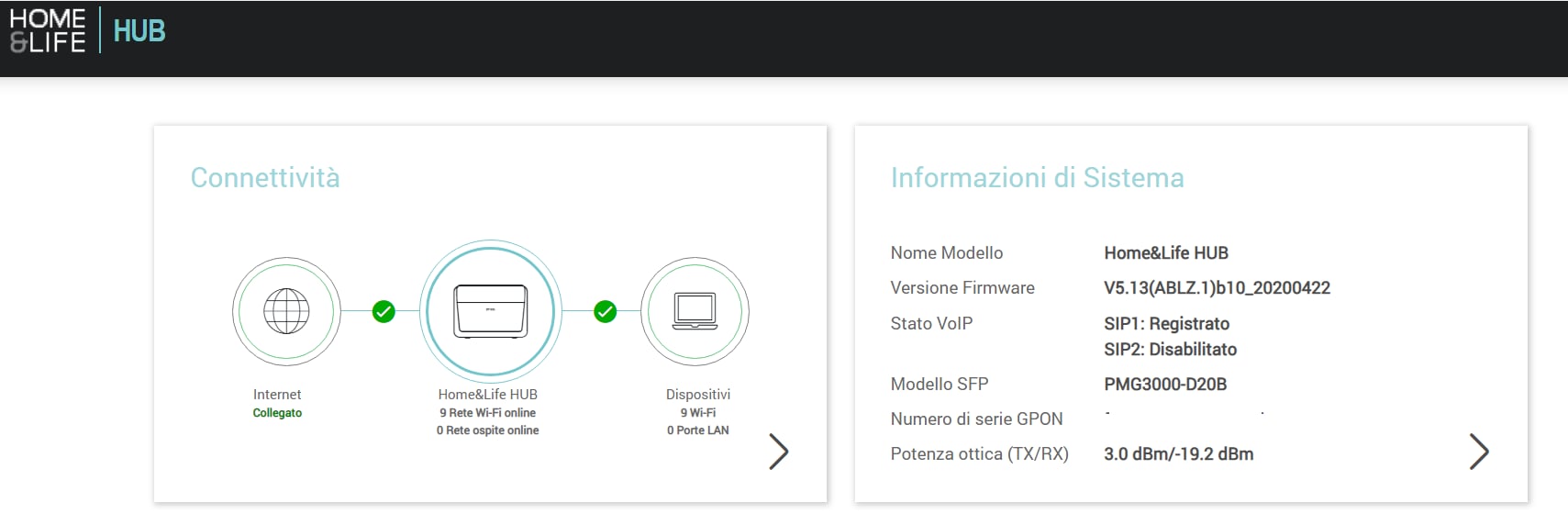This screenshot has width=1568, height=525.
Task: Click the Numero di serie GPON label
Action: coord(976,419)
